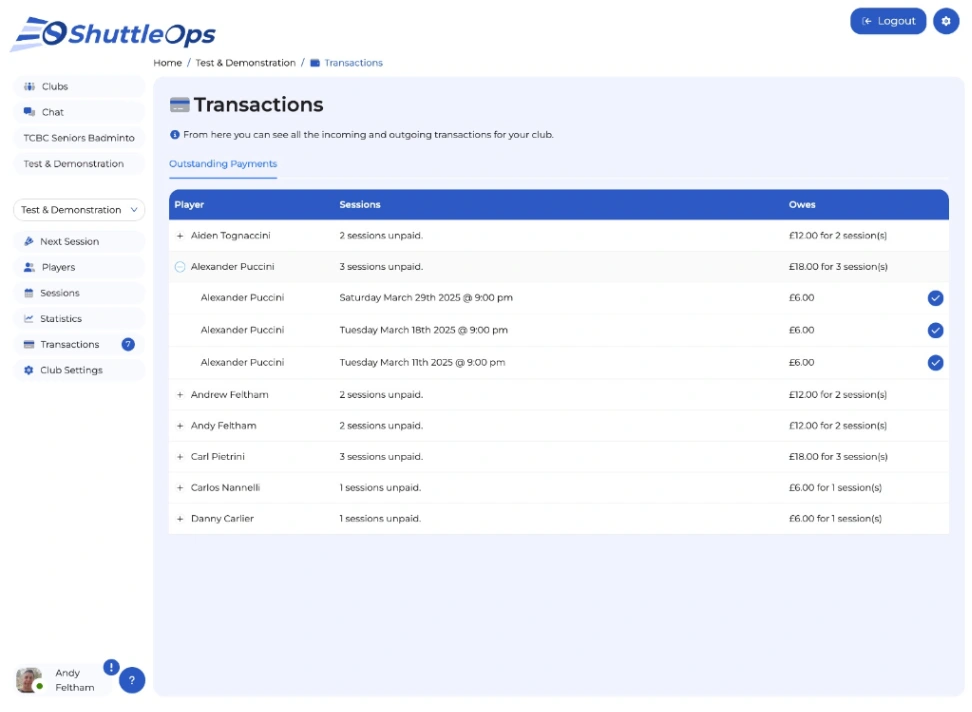Screen dimensions: 972x712
Task: Open Players in the sidebar menu
Action: click(79, 267)
